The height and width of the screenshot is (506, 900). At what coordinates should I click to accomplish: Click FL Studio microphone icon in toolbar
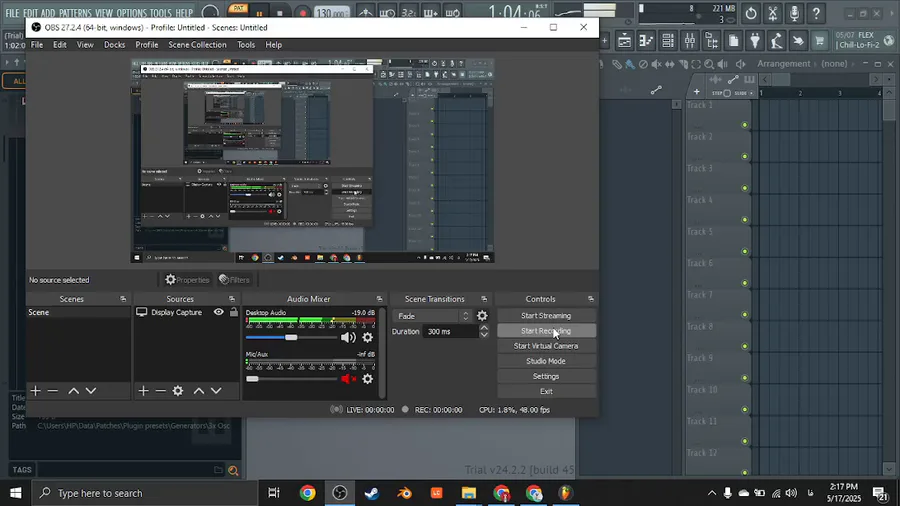pos(794,13)
